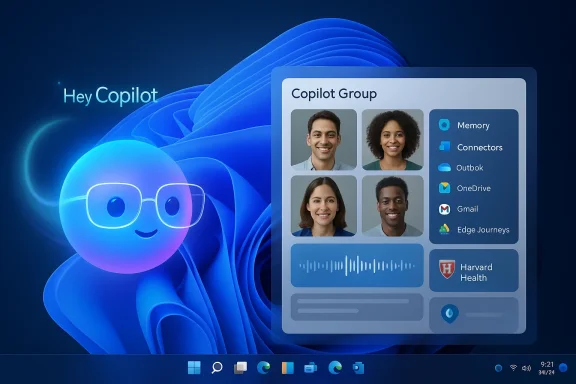The image size is (576, 384).
Task: Open the volume speaker tray icon
Action: pyautogui.click(x=526, y=368)
